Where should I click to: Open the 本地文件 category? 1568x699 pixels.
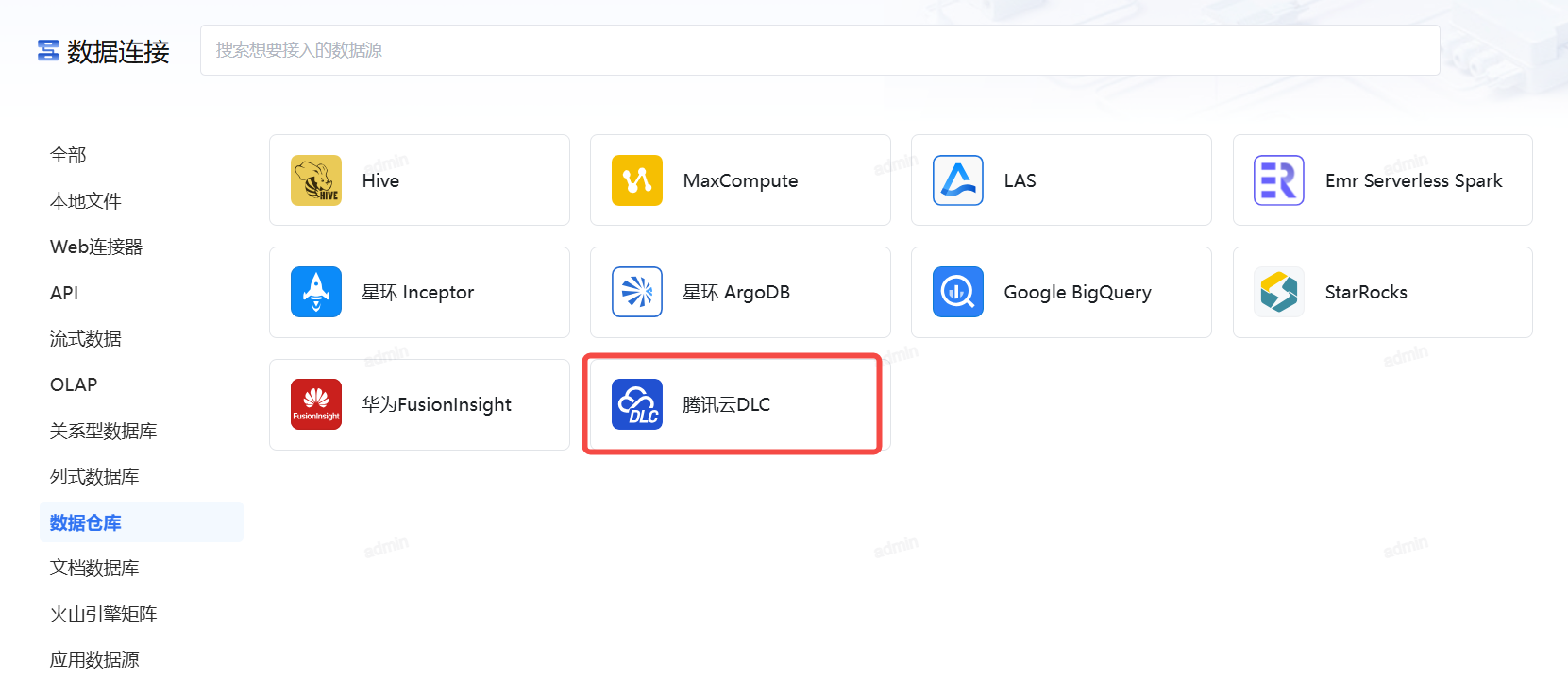(86, 201)
